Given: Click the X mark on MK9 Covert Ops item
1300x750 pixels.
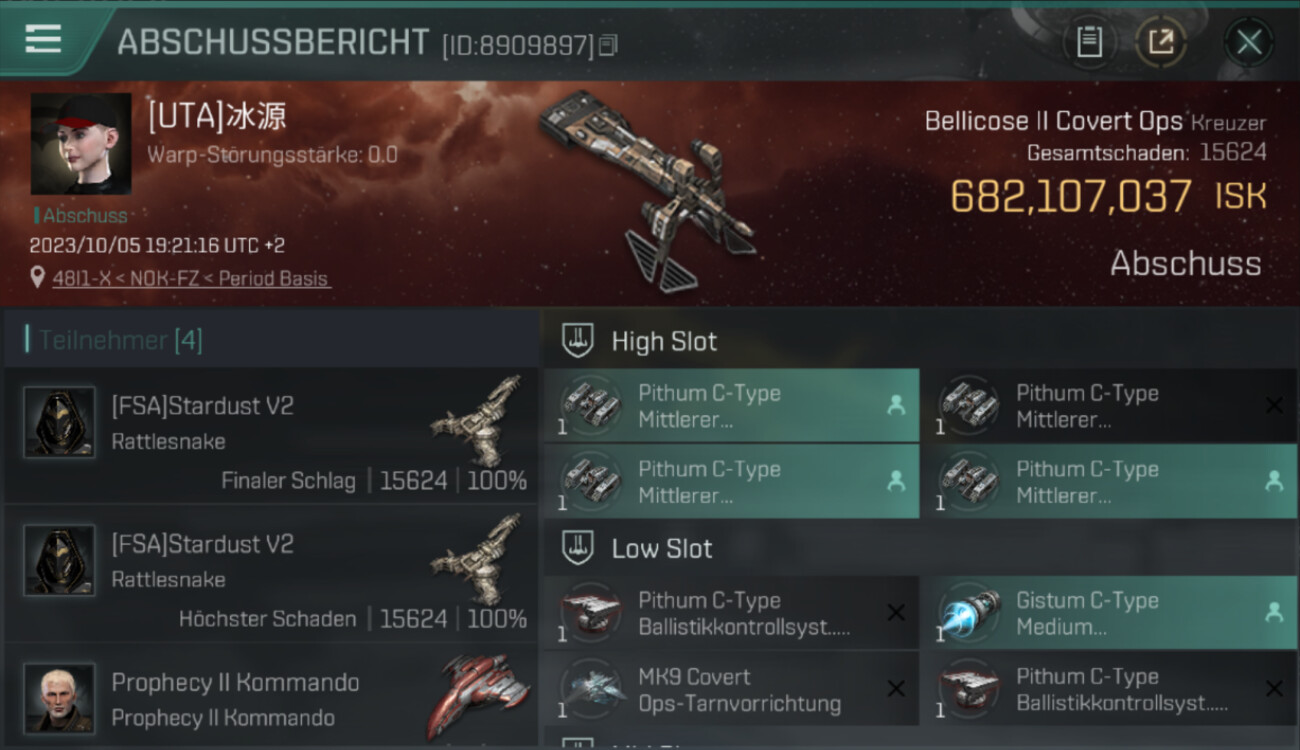Looking at the screenshot, I should (896, 688).
